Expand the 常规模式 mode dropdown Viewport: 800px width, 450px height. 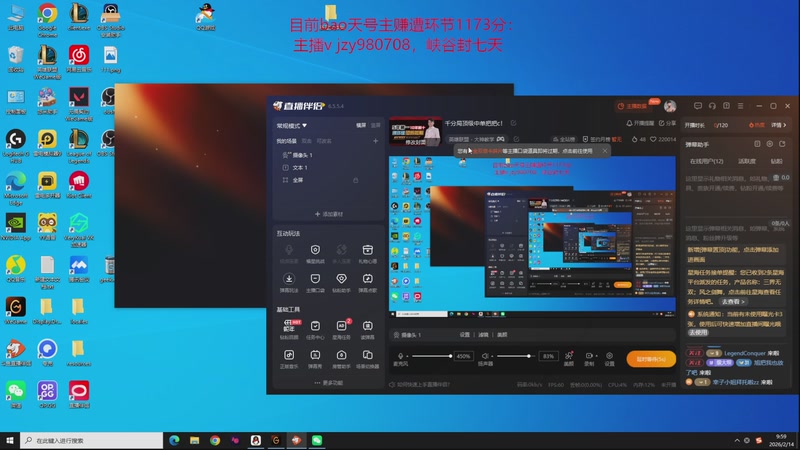[292, 126]
